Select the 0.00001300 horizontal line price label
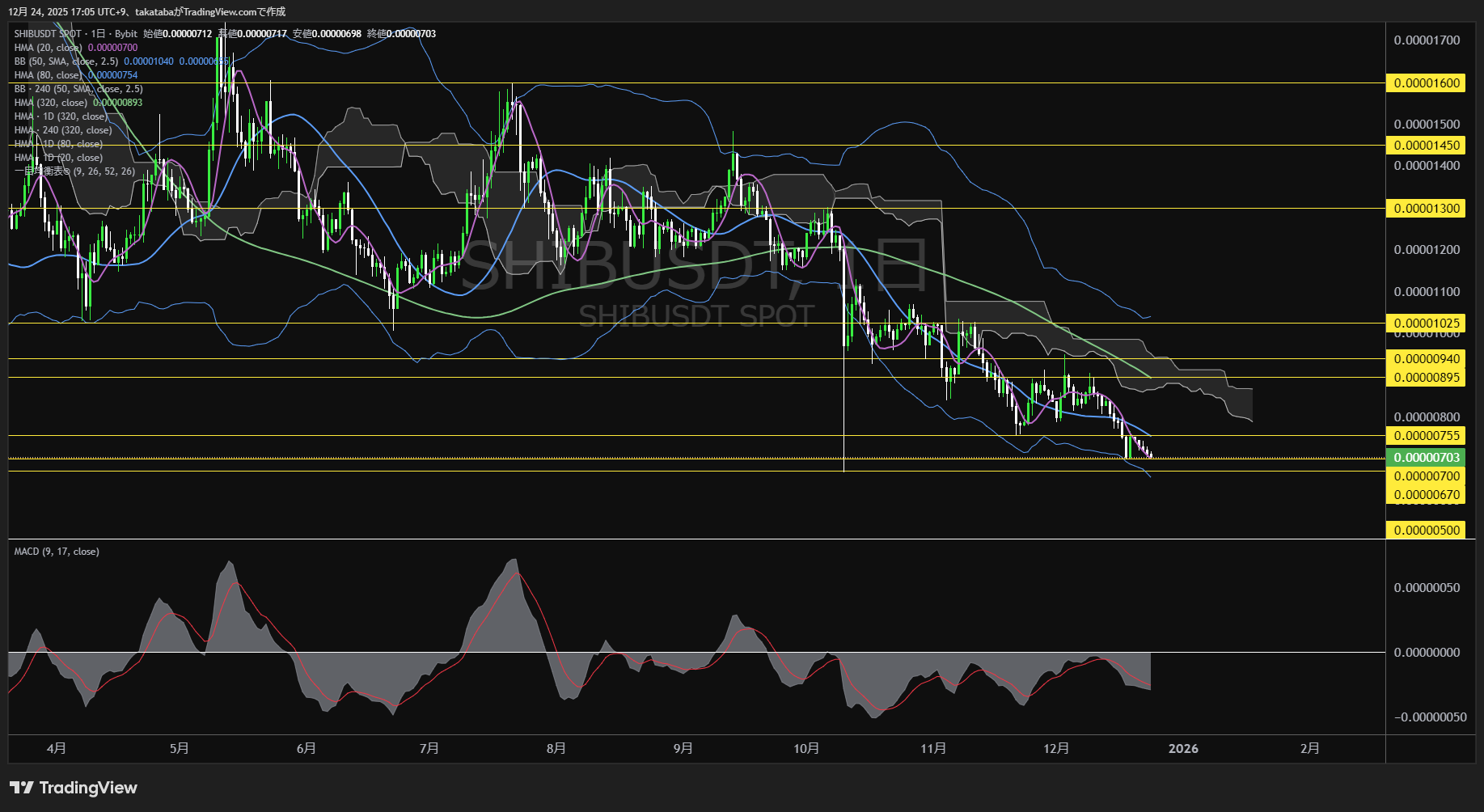This screenshot has width=1484, height=812. tap(1427, 209)
